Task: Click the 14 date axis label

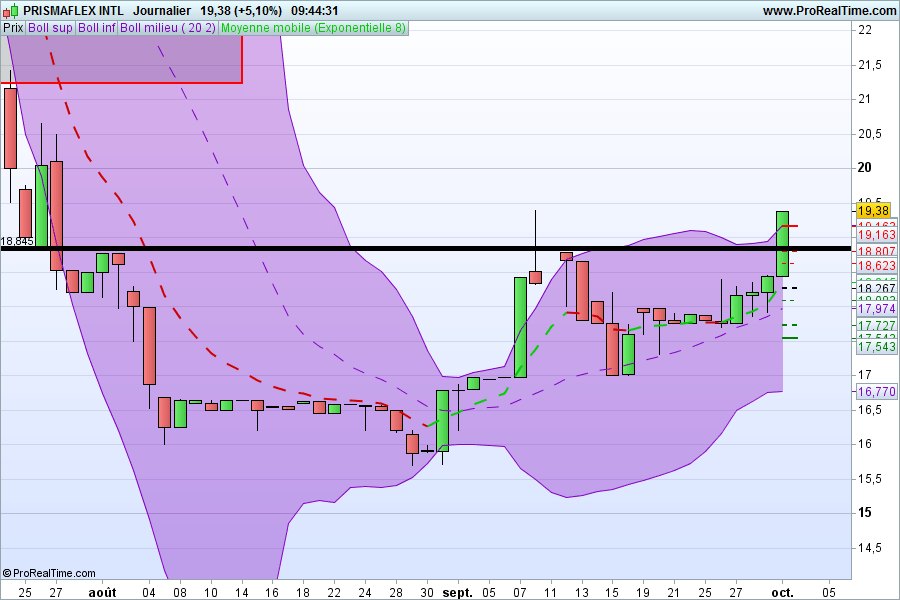Action: [242, 593]
